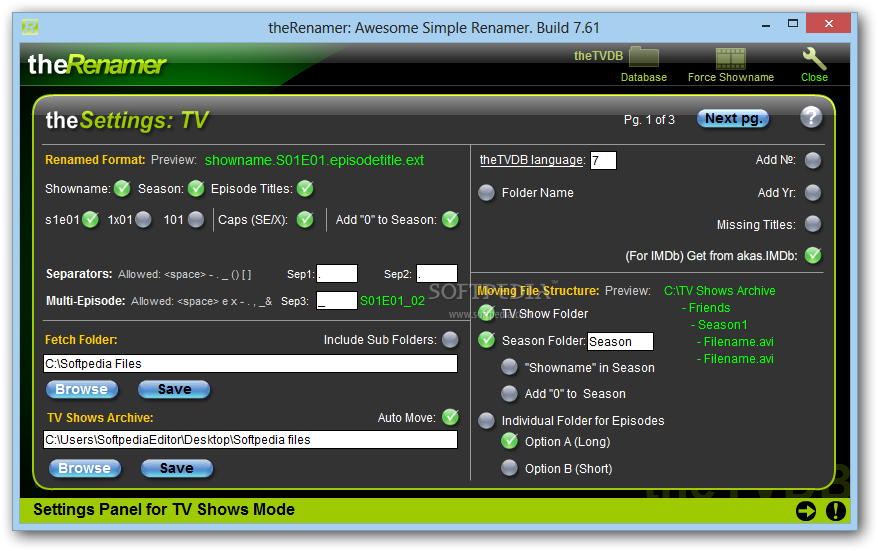
Task: Toggle Season Folder option
Action: [x=487, y=340]
